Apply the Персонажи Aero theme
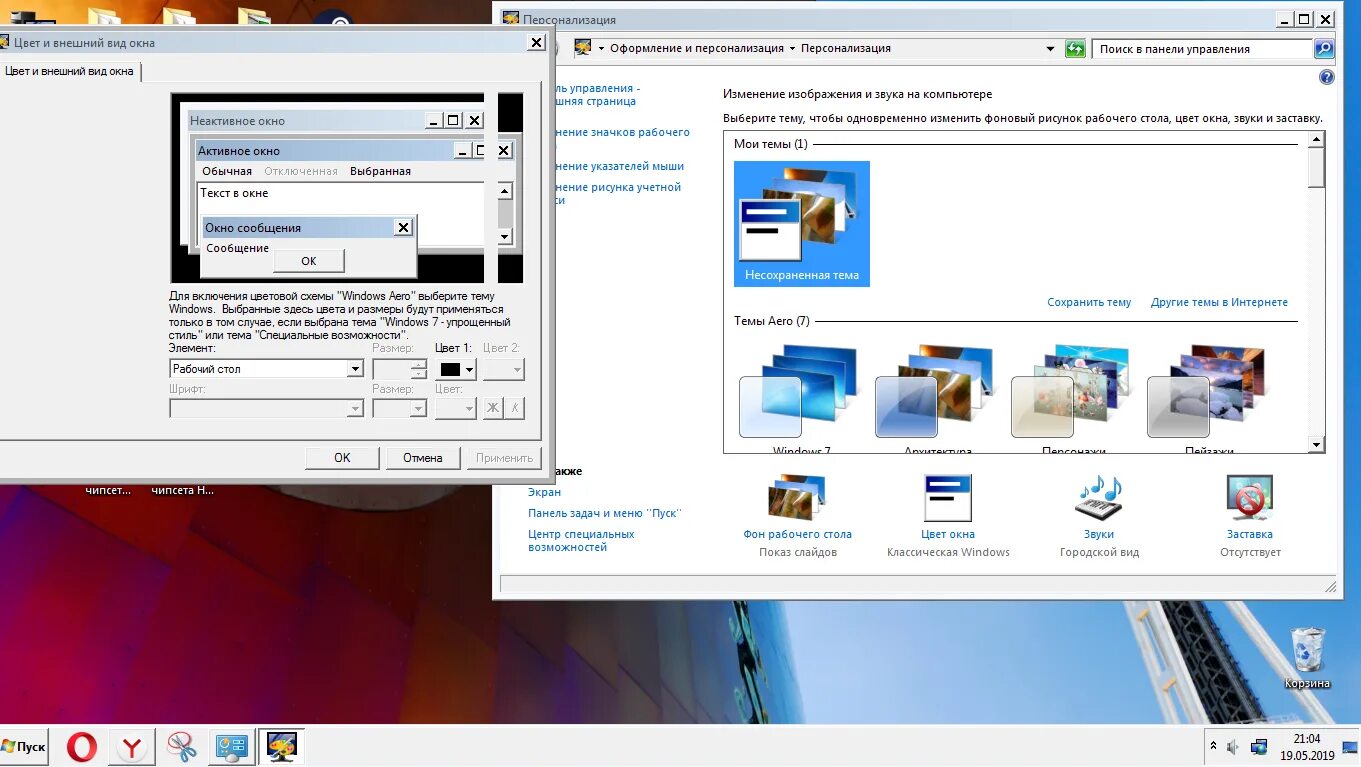The height and width of the screenshot is (767, 1361). pos(1073,397)
